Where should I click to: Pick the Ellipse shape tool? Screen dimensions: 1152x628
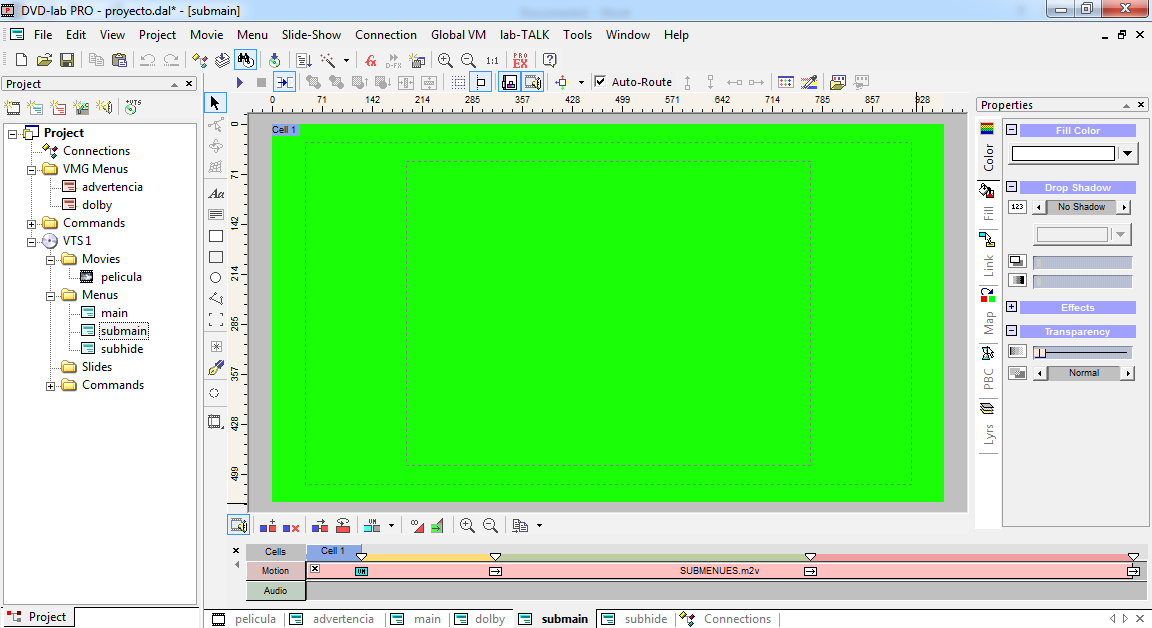[215, 277]
